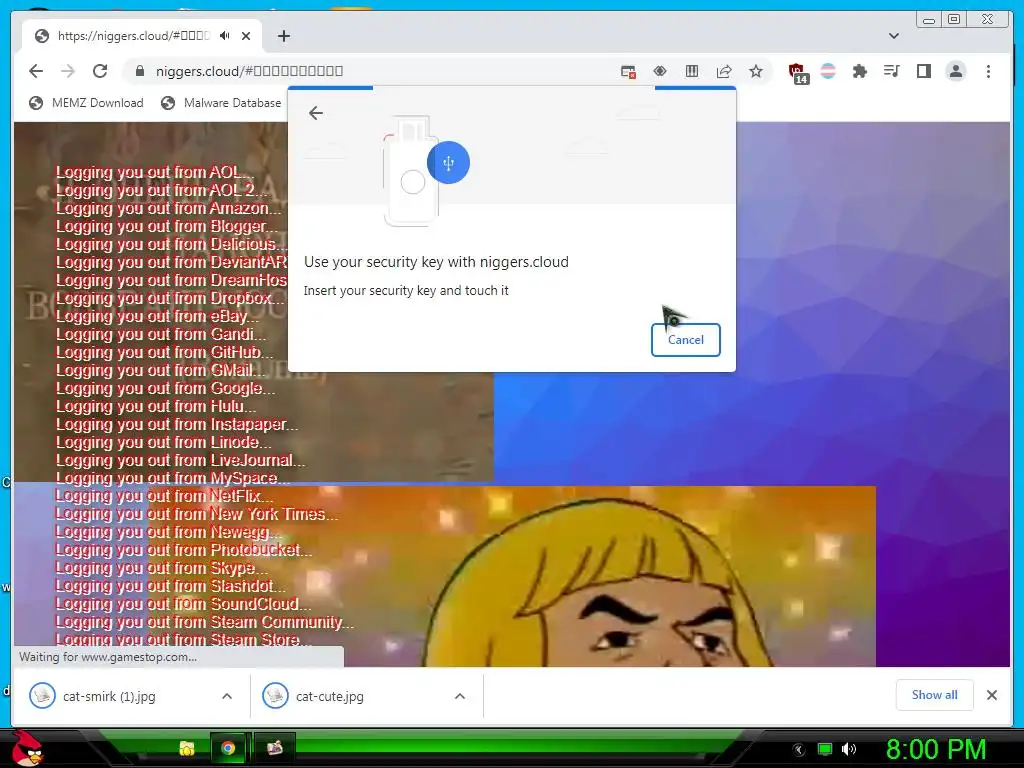Expand options for cat-cute.jpg download
1024x768 pixels.
click(x=460, y=696)
